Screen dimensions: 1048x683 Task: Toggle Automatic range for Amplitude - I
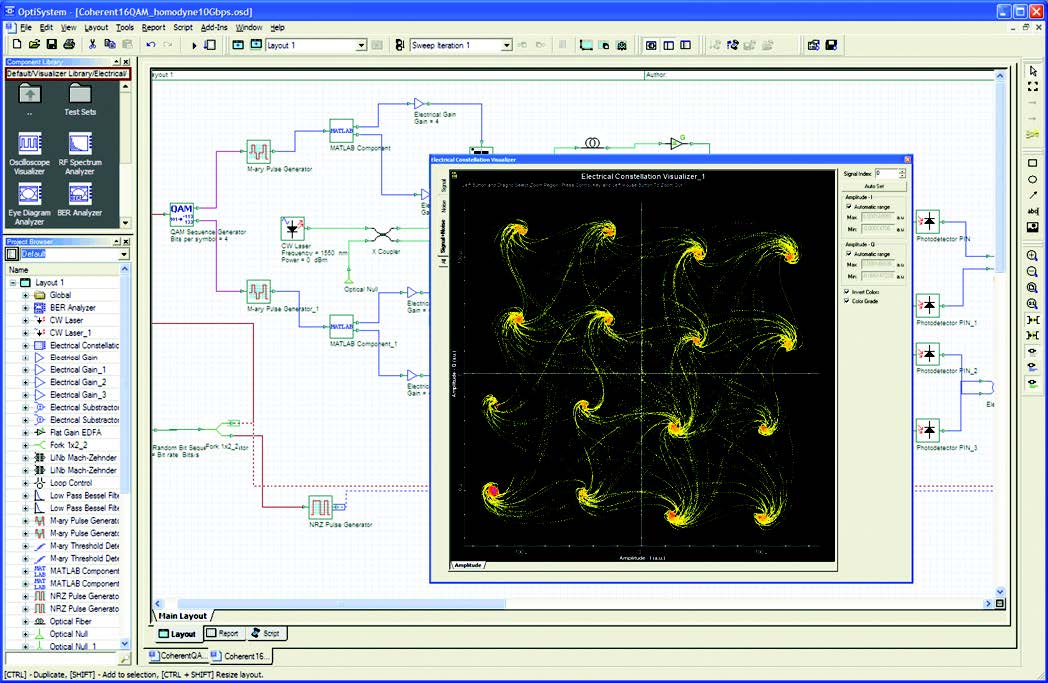(x=848, y=206)
